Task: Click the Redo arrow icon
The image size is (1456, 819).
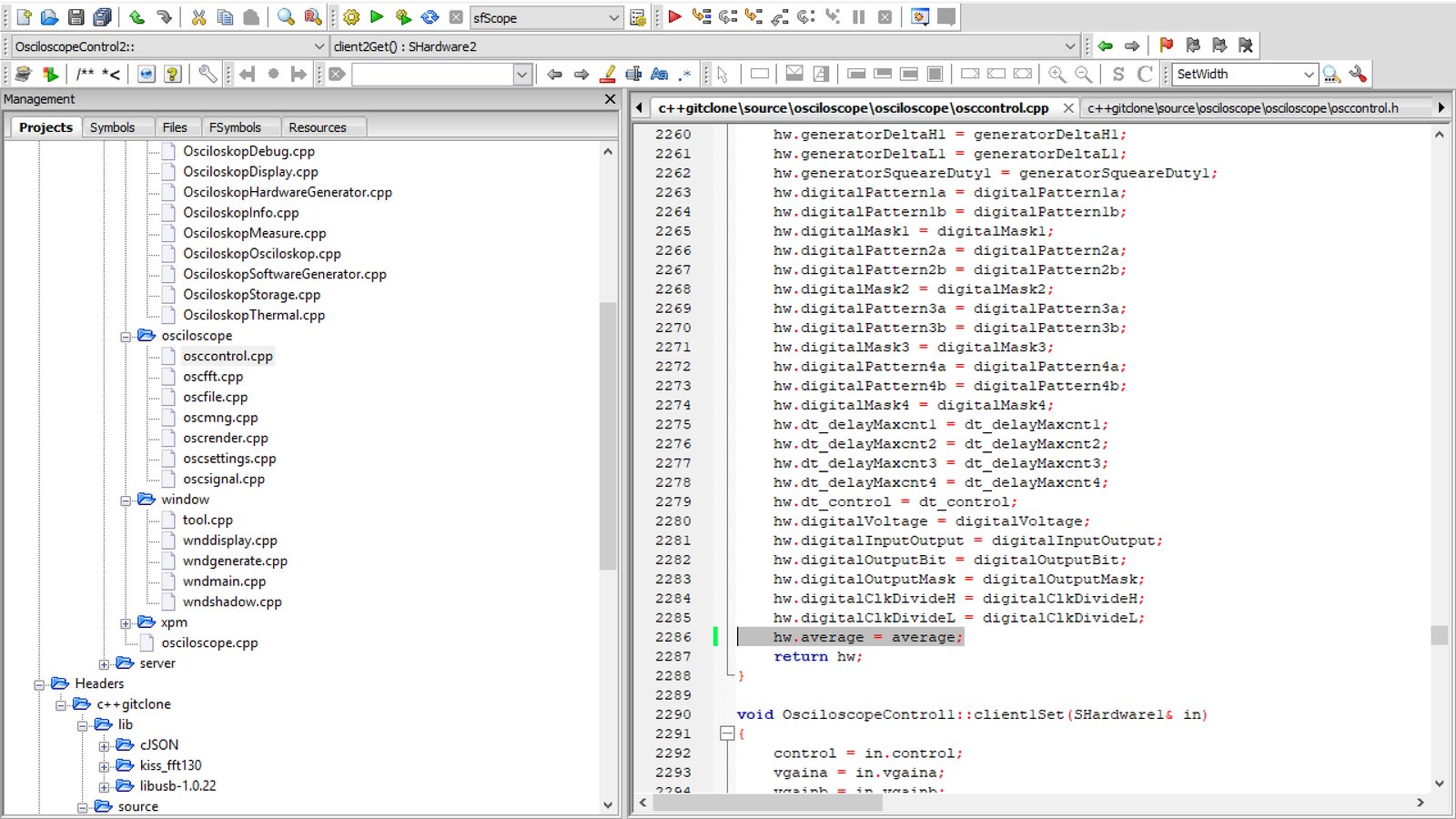Action: click(164, 17)
